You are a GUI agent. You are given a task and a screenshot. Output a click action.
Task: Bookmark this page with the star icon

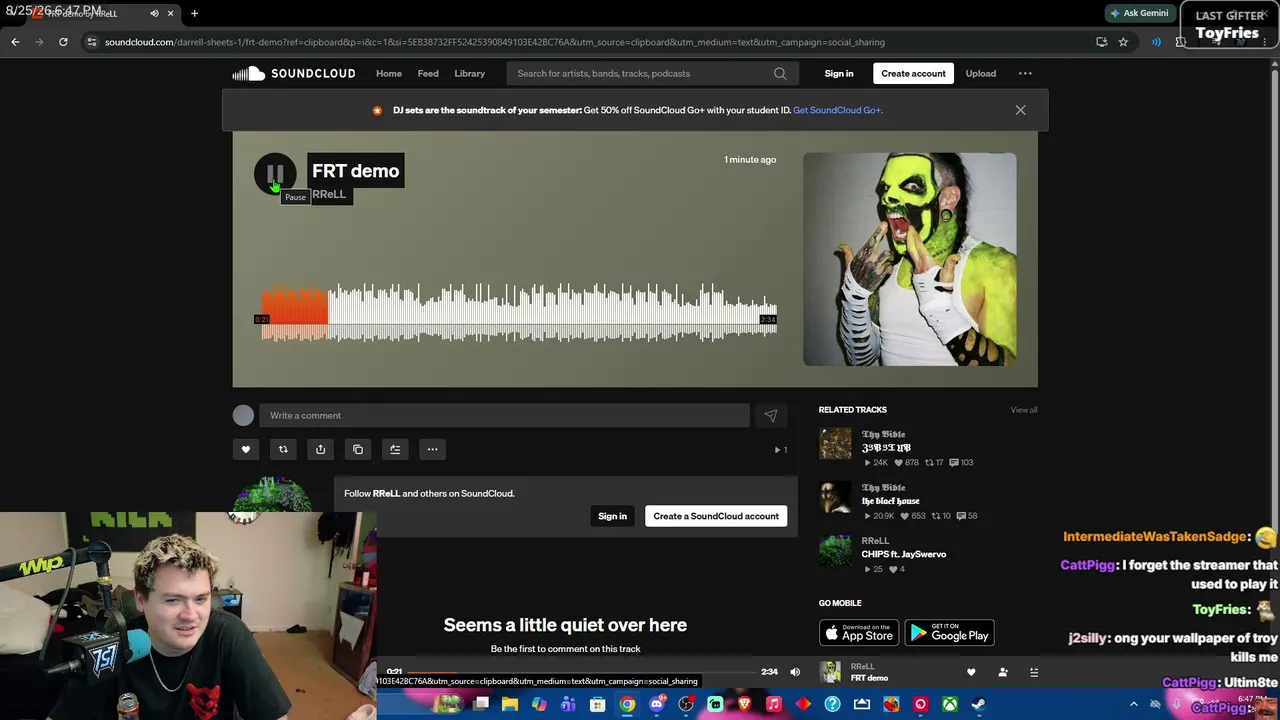1123,42
